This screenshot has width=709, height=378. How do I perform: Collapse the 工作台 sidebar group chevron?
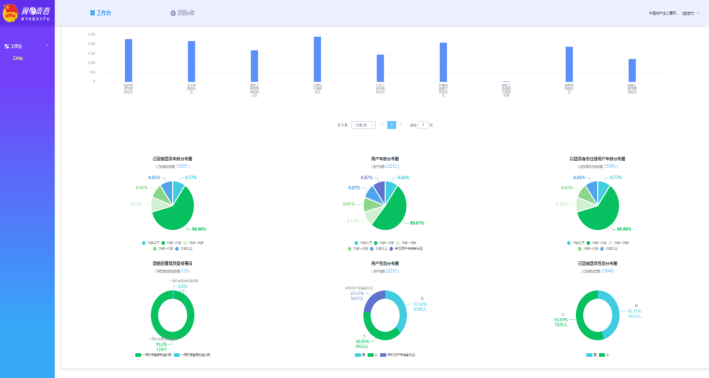coord(47,46)
